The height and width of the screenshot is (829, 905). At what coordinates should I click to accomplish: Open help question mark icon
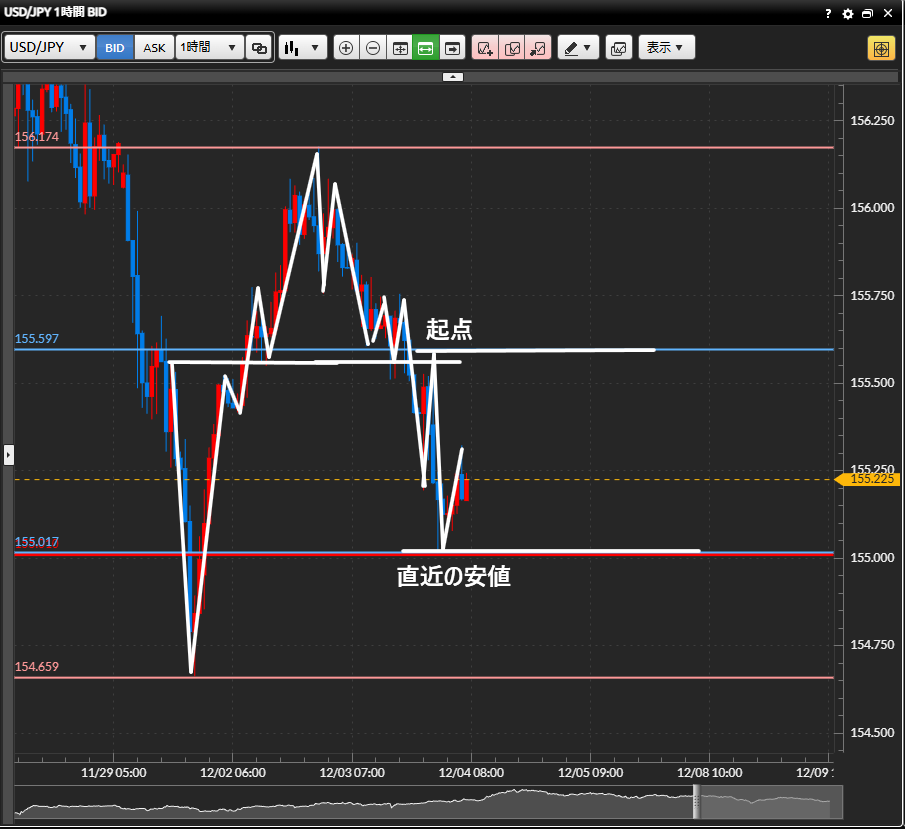point(828,13)
